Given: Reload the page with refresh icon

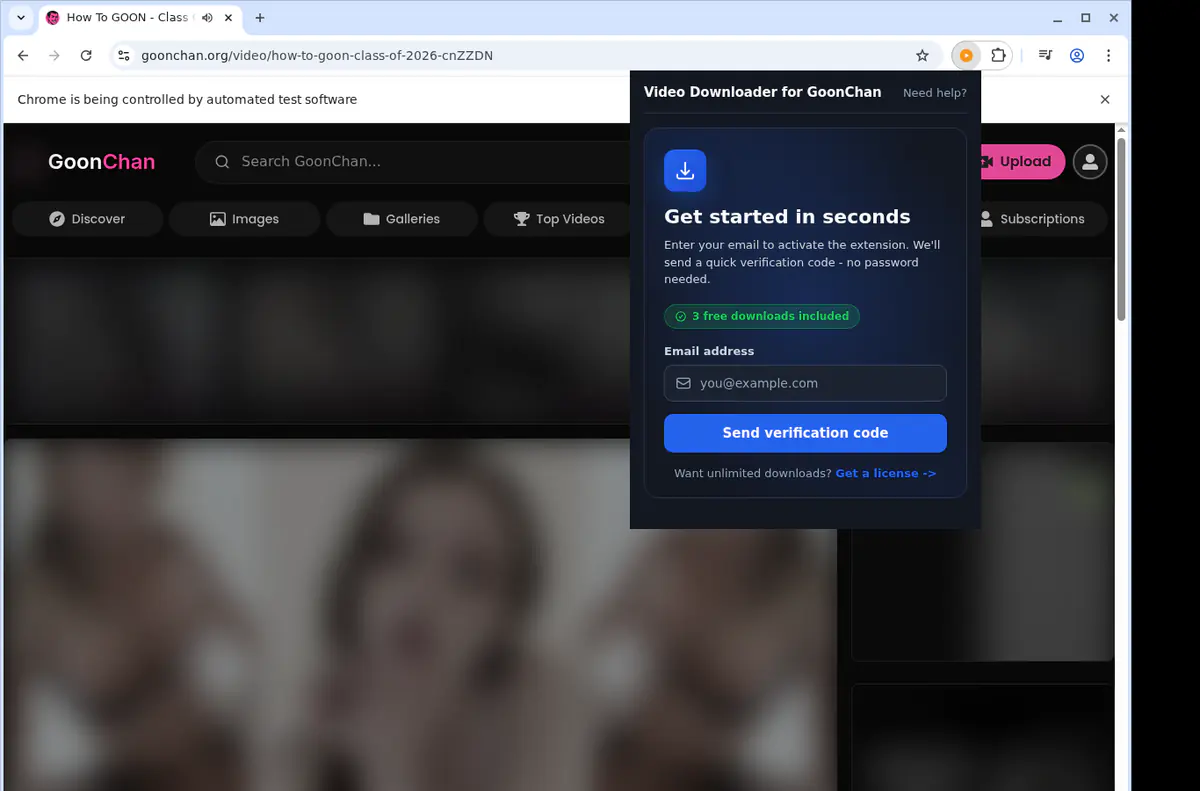Looking at the screenshot, I should pyautogui.click(x=86, y=56).
